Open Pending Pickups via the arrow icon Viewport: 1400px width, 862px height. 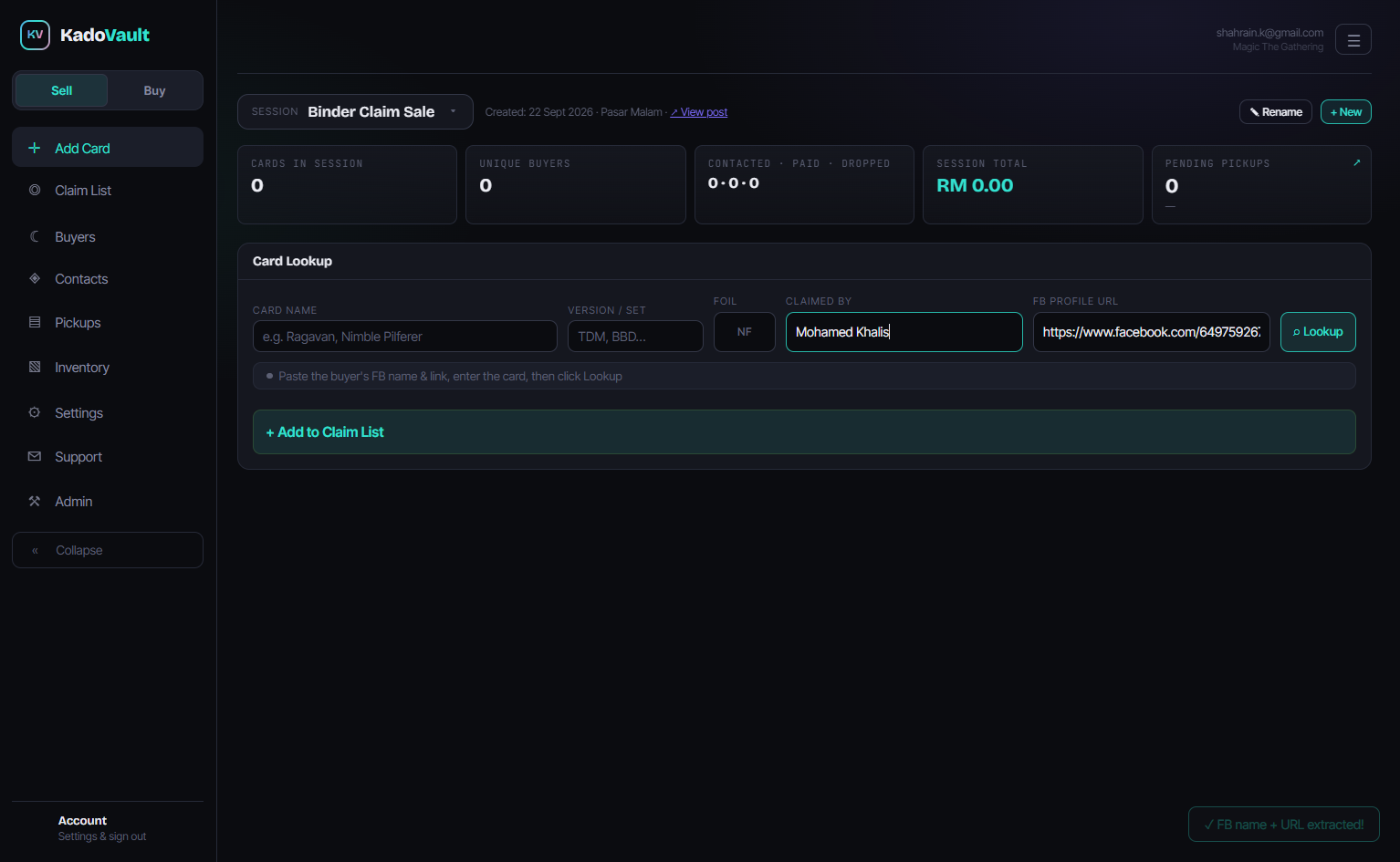(x=1357, y=162)
